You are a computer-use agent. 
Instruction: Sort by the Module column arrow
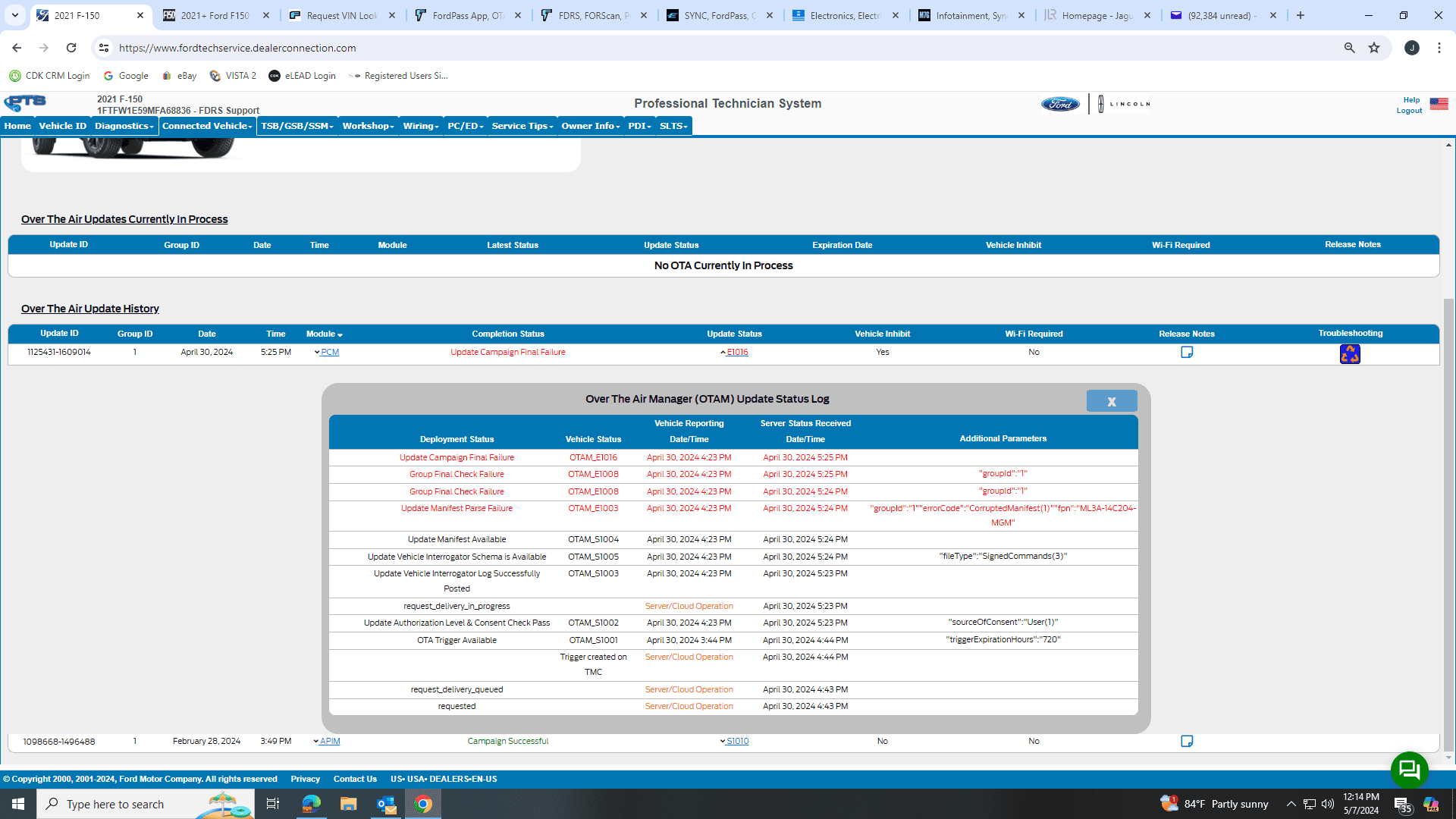pos(340,334)
